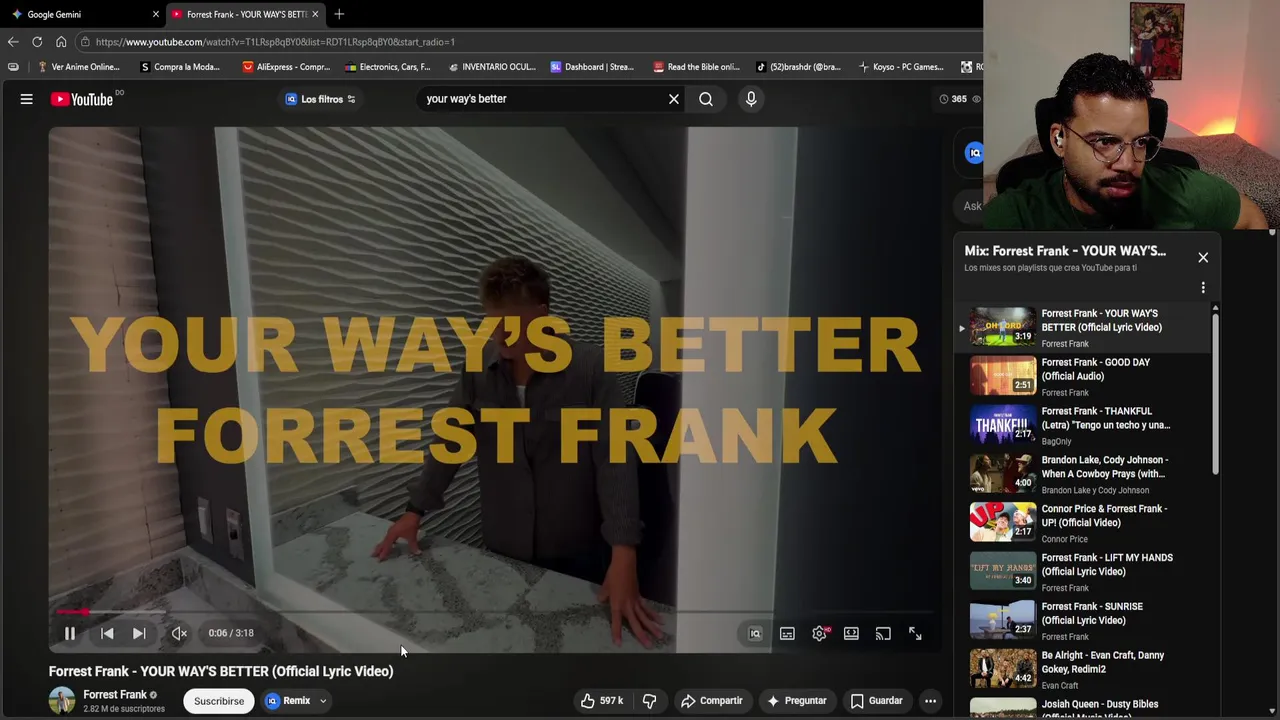Image resolution: width=1280 pixels, height=720 pixels.
Task: Open Forrest Frank channel name link
Action: point(115,695)
